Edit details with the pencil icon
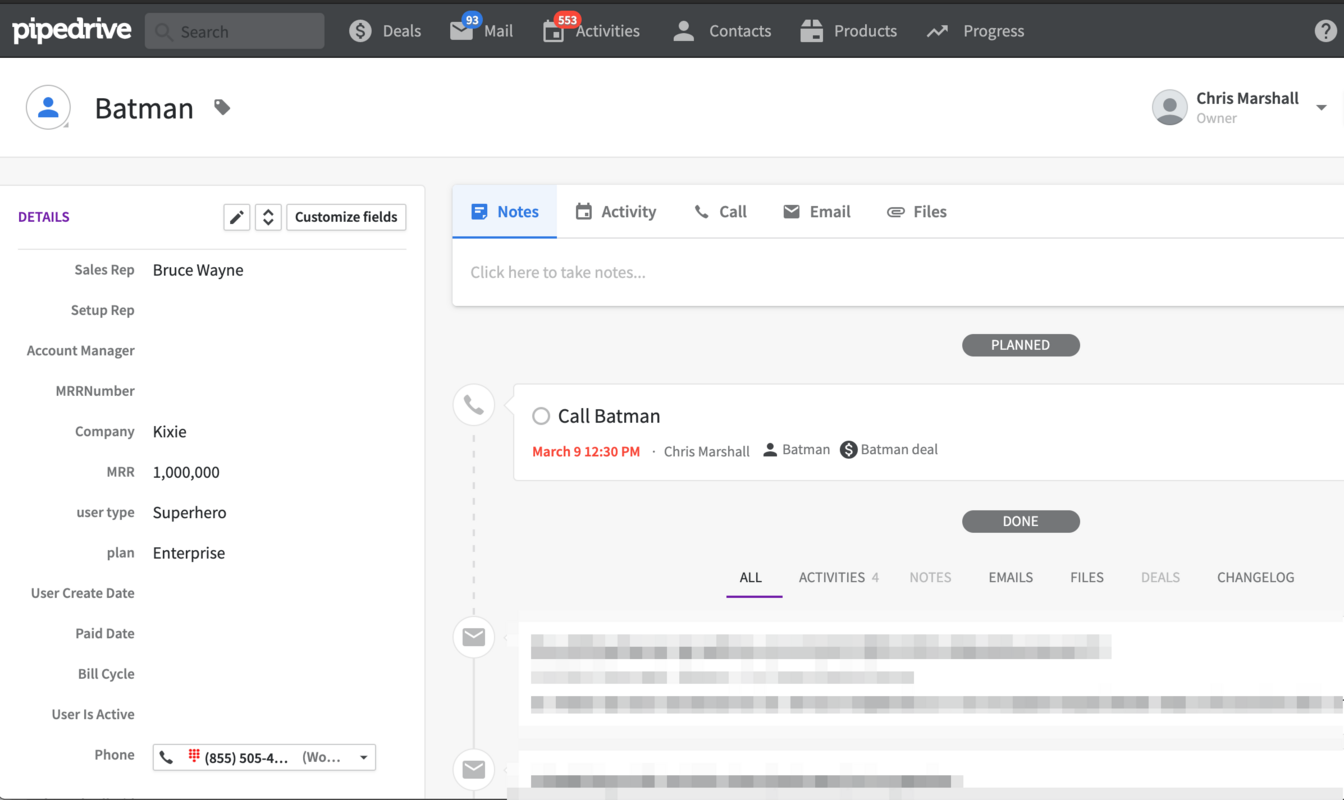This screenshot has height=800, width=1344. 236,216
